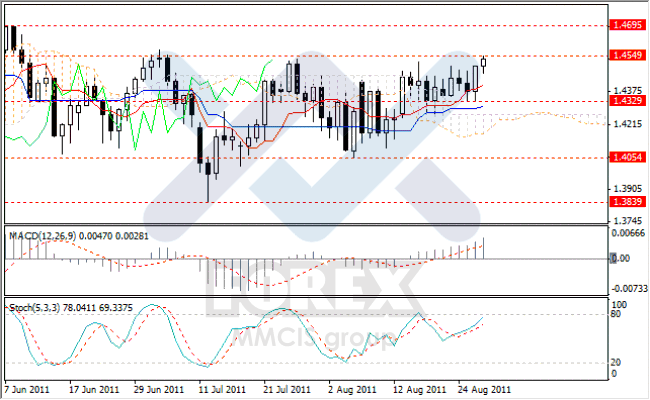
Task: Click the latest candlestick near 1.4549
Action: pyautogui.click(x=483, y=63)
